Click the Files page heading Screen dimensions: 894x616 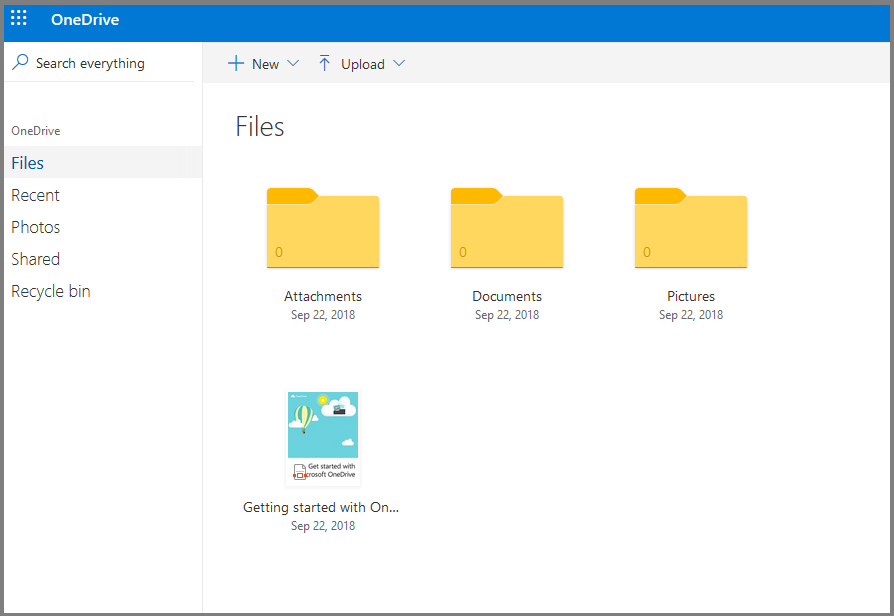(260, 127)
